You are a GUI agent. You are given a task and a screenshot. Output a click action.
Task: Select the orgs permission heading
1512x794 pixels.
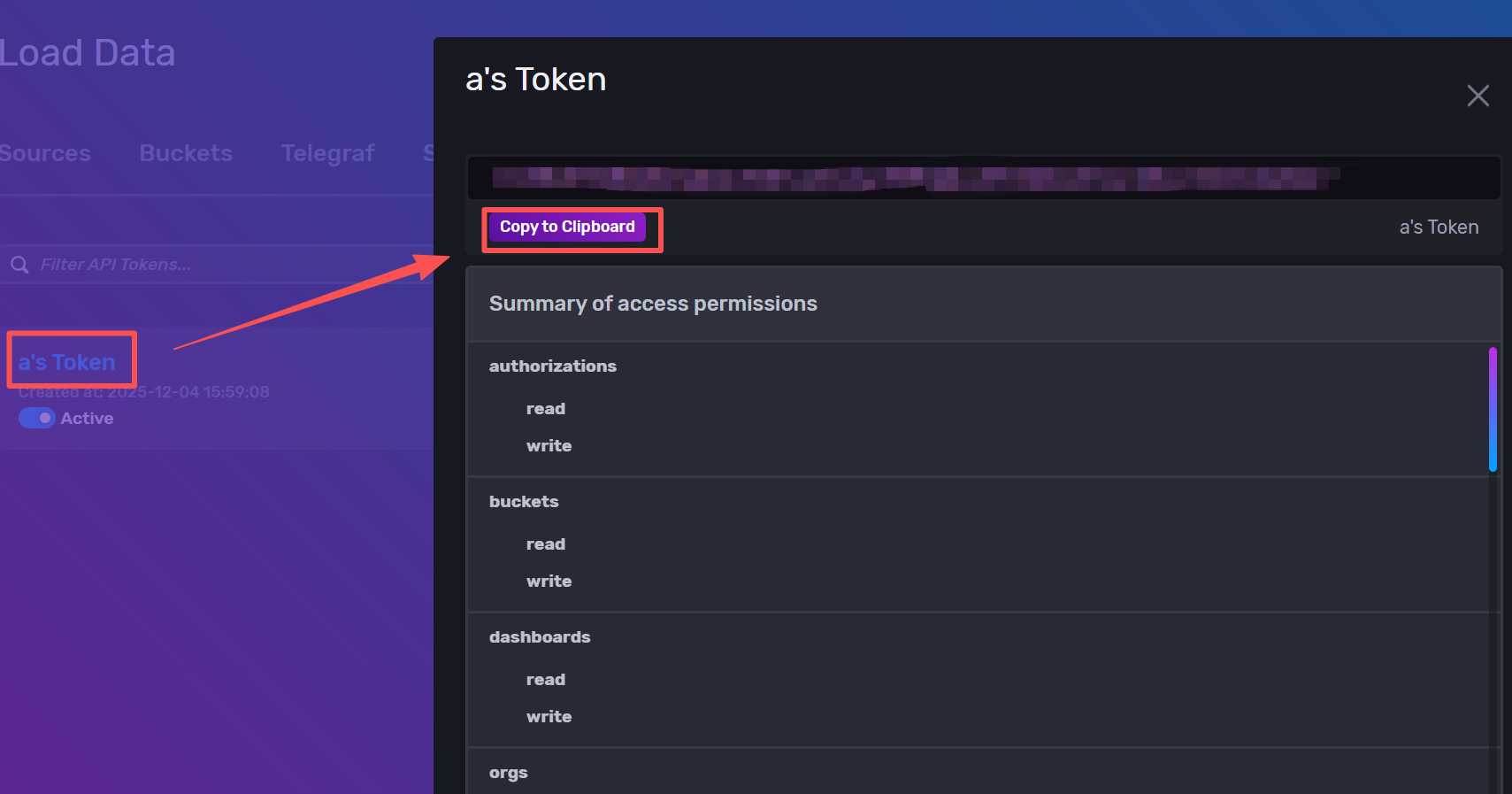508,773
